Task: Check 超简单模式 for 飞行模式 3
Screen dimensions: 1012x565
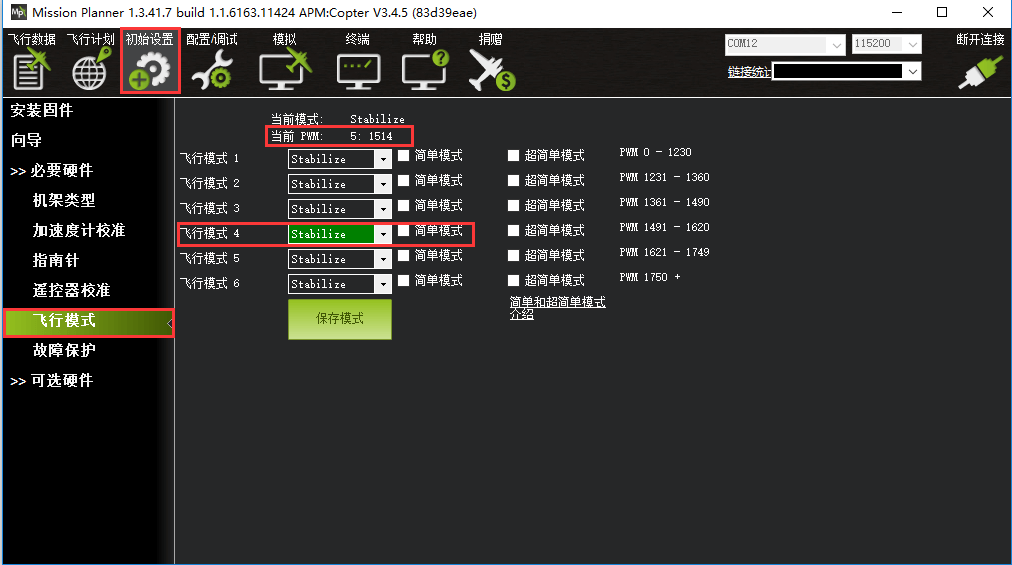Action: tap(514, 205)
